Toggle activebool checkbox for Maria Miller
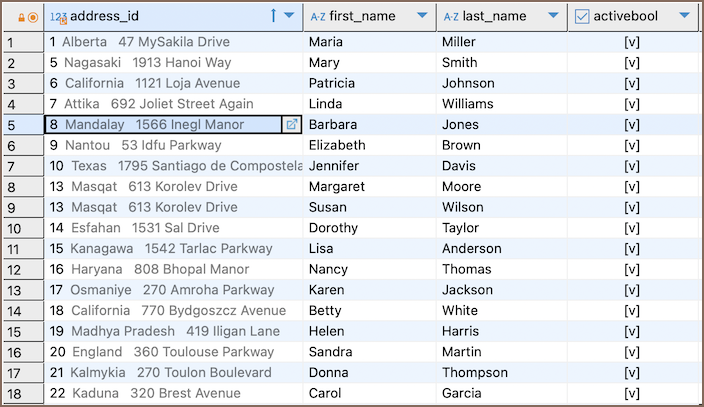 (x=631, y=42)
